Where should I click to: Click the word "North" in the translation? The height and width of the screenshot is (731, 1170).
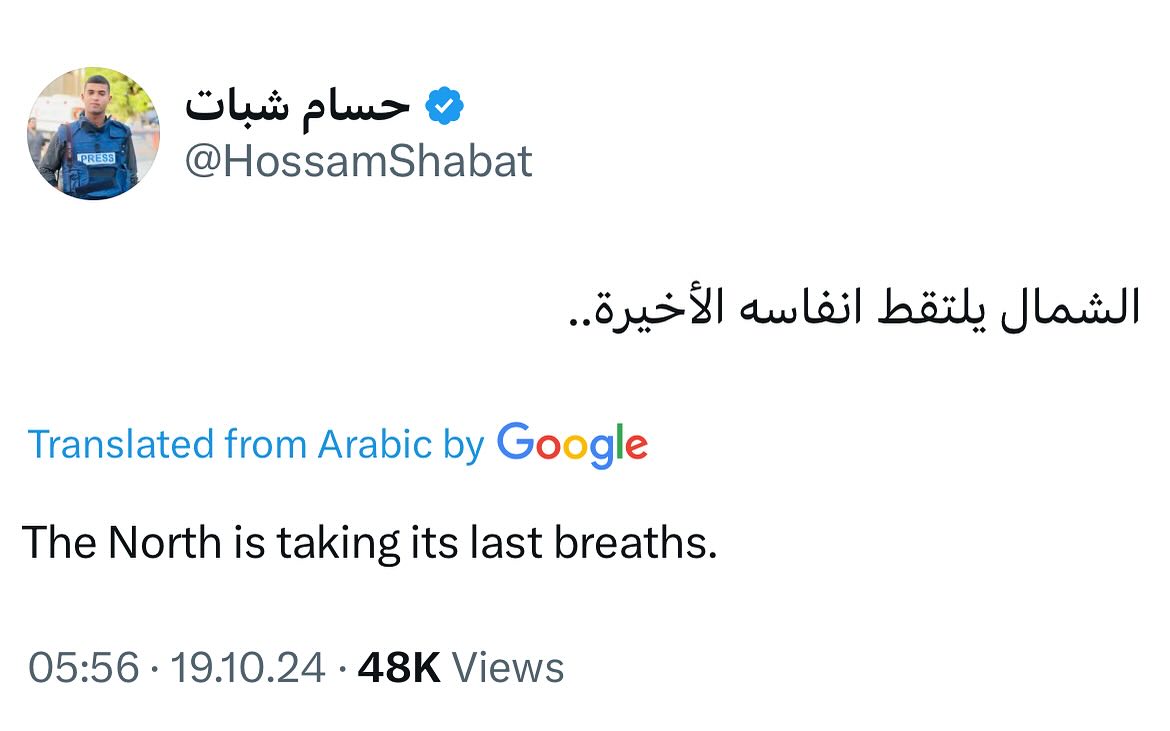click(x=164, y=543)
